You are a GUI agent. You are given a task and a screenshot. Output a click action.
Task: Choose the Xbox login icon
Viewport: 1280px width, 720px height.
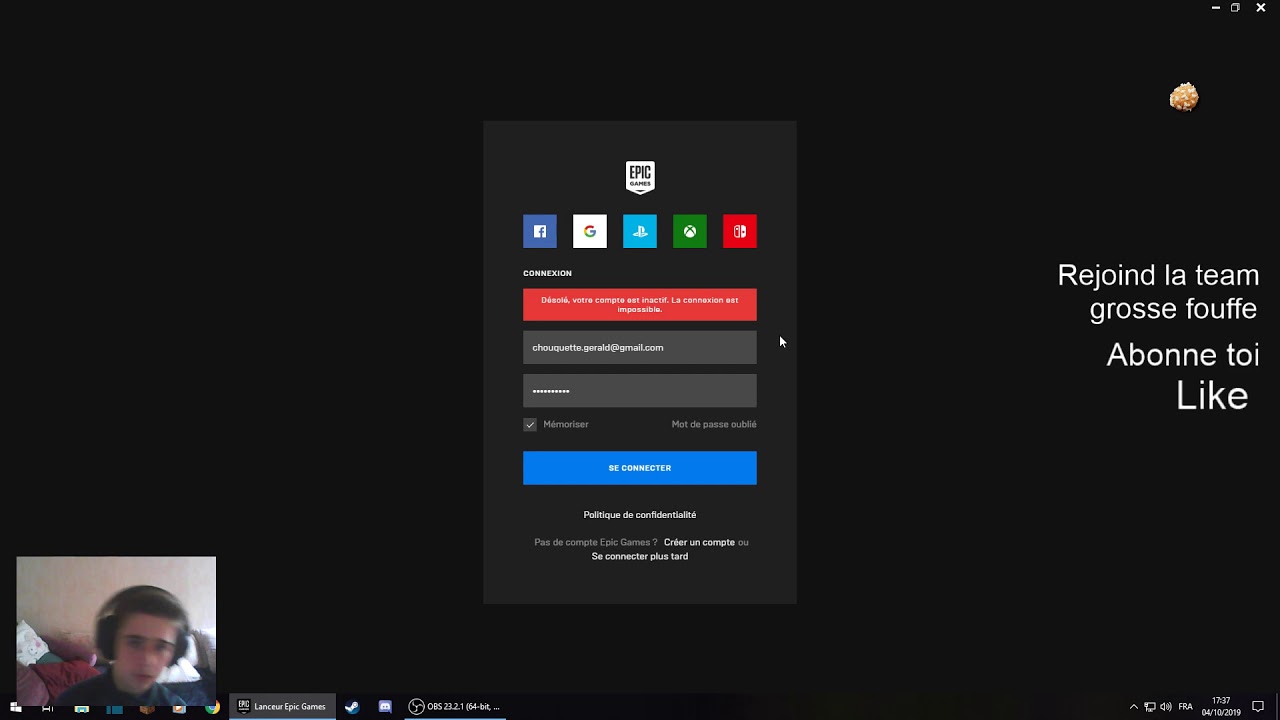[x=690, y=231]
